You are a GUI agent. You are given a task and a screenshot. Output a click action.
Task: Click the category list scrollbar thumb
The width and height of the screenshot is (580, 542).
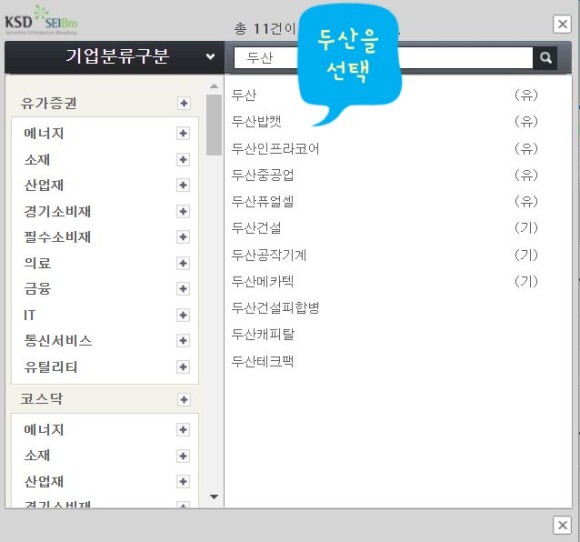[x=214, y=125]
